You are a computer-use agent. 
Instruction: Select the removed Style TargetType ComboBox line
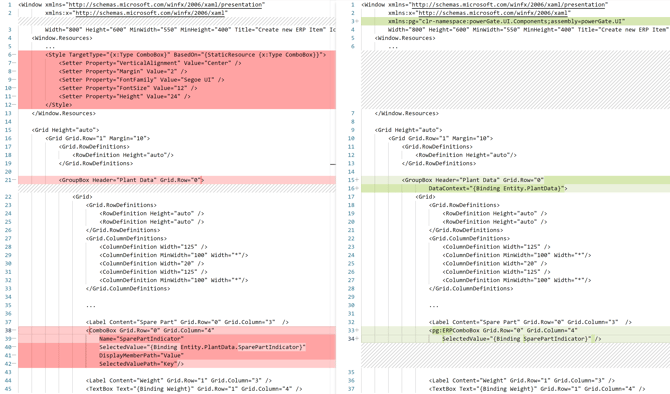[x=177, y=55]
